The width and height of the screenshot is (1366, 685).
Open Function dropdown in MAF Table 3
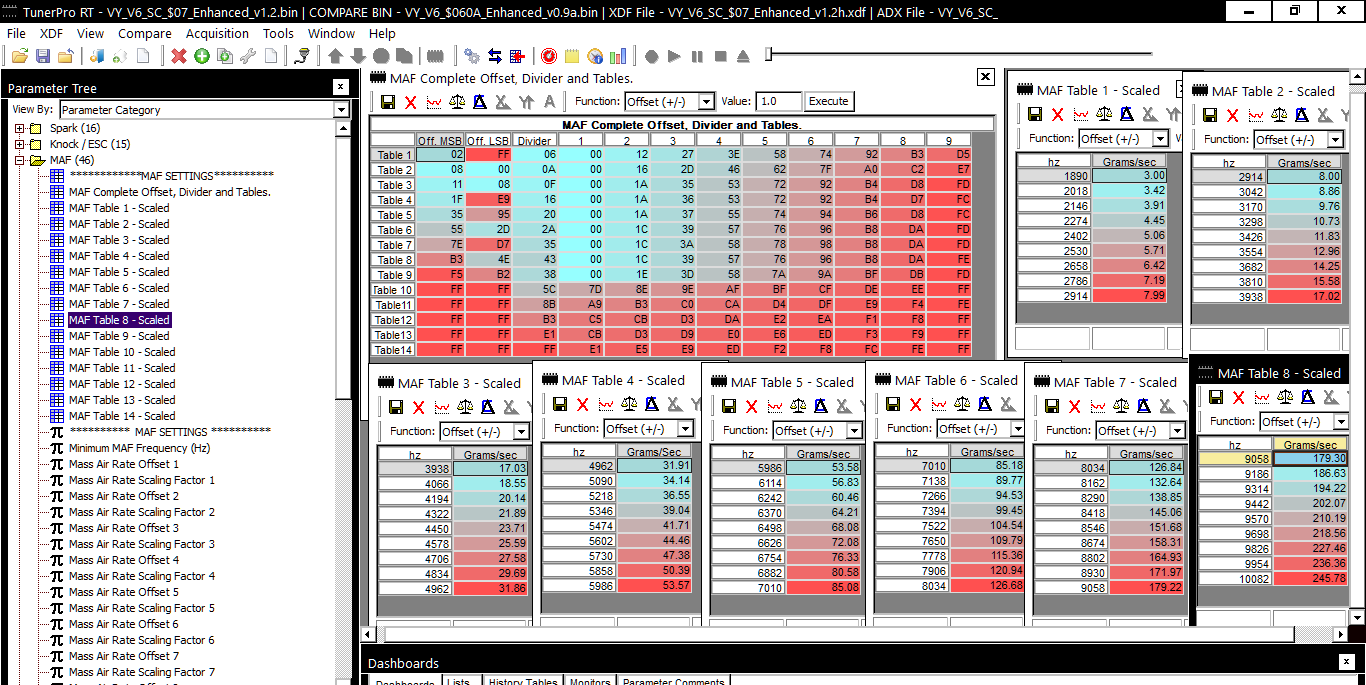pyautogui.click(x=521, y=431)
